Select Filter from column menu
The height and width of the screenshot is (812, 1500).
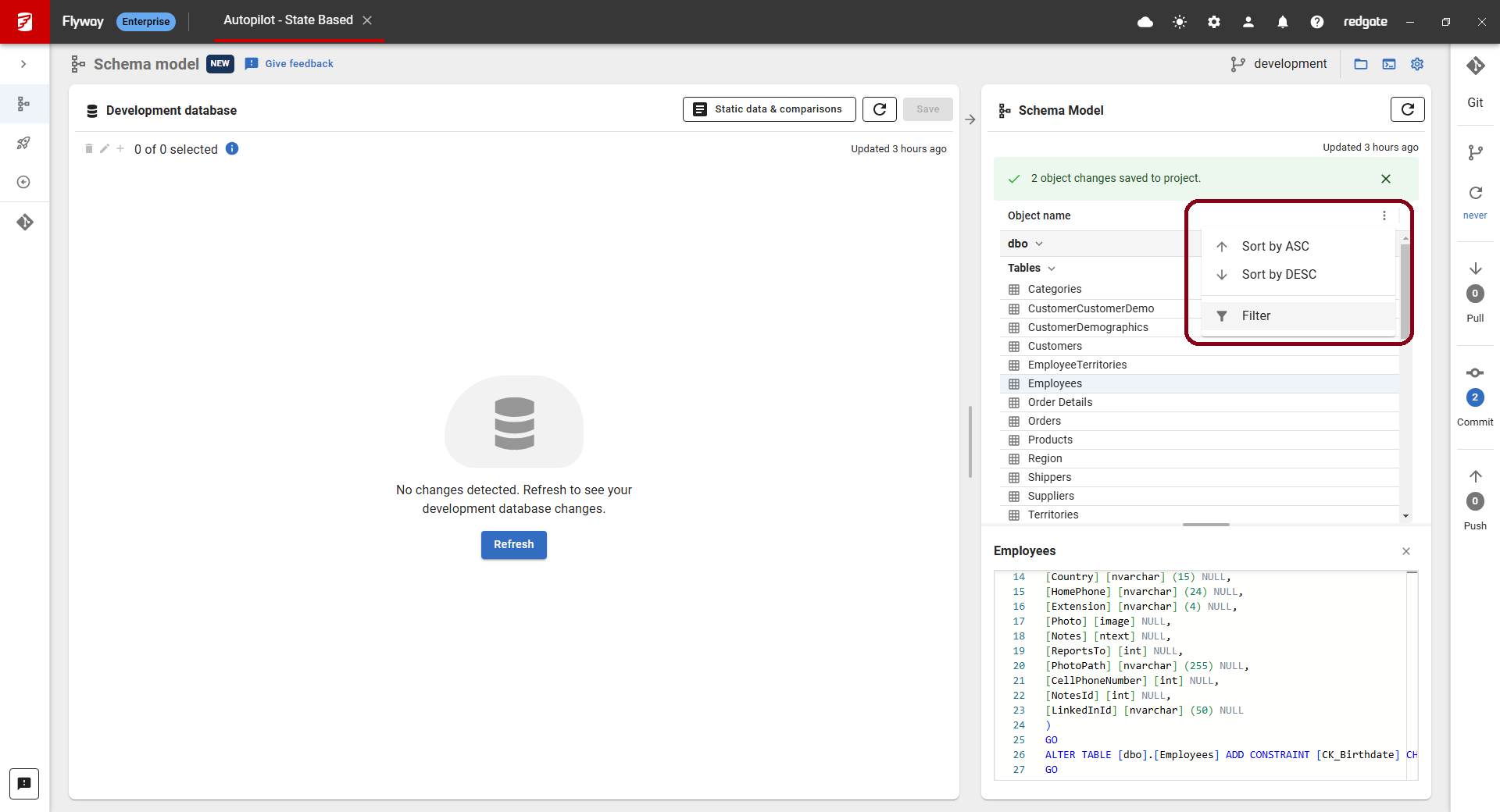click(x=1255, y=316)
